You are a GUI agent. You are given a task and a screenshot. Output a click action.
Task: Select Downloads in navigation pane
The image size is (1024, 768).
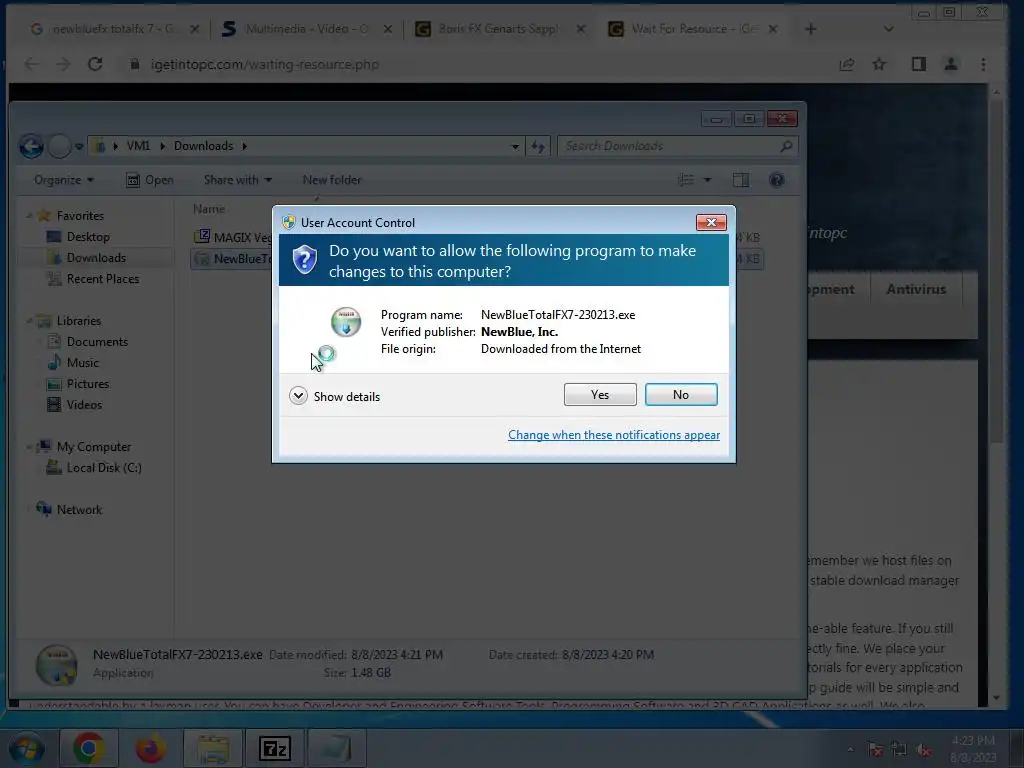pyautogui.click(x=96, y=258)
